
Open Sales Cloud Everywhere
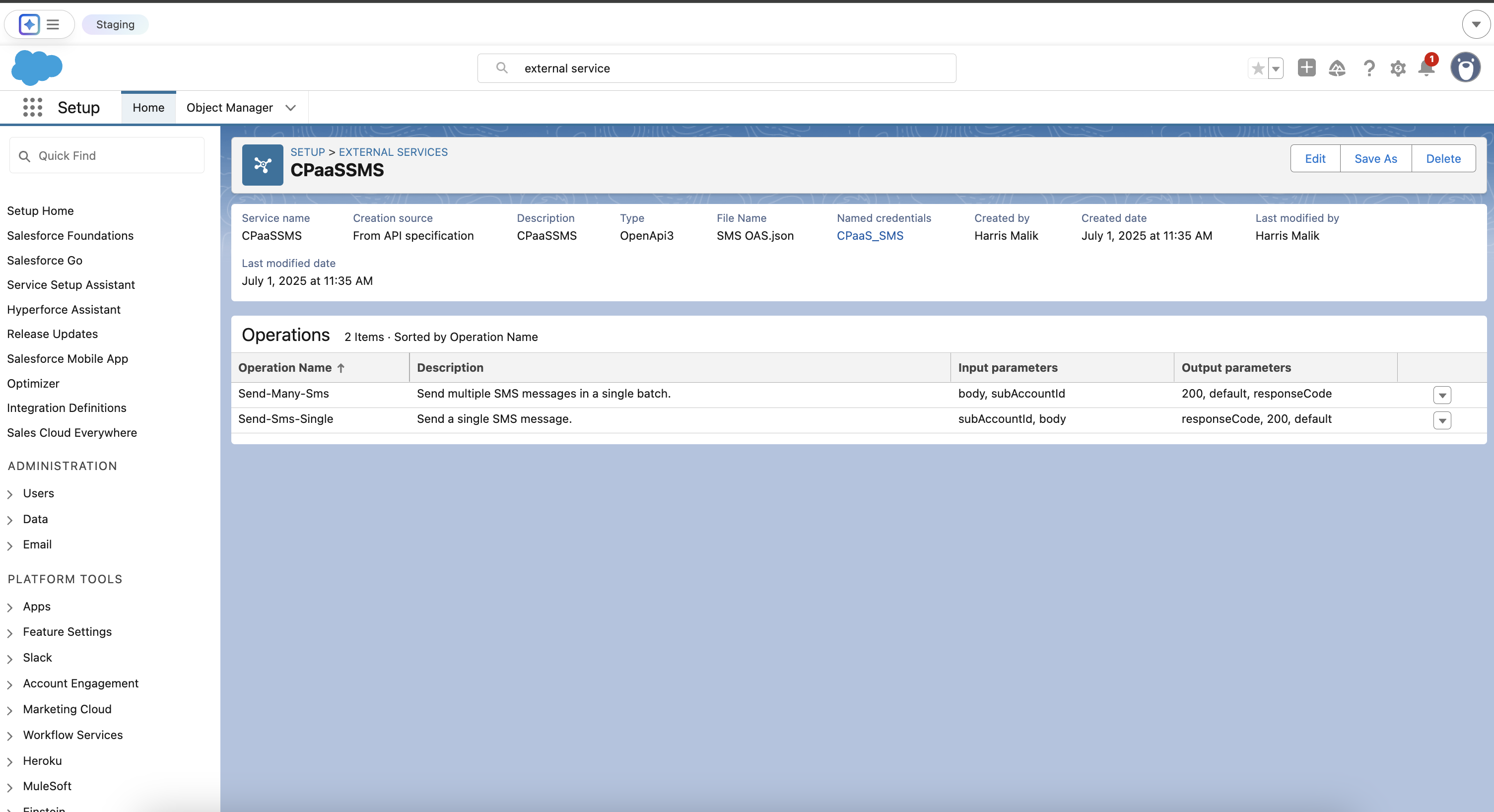coord(72,433)
